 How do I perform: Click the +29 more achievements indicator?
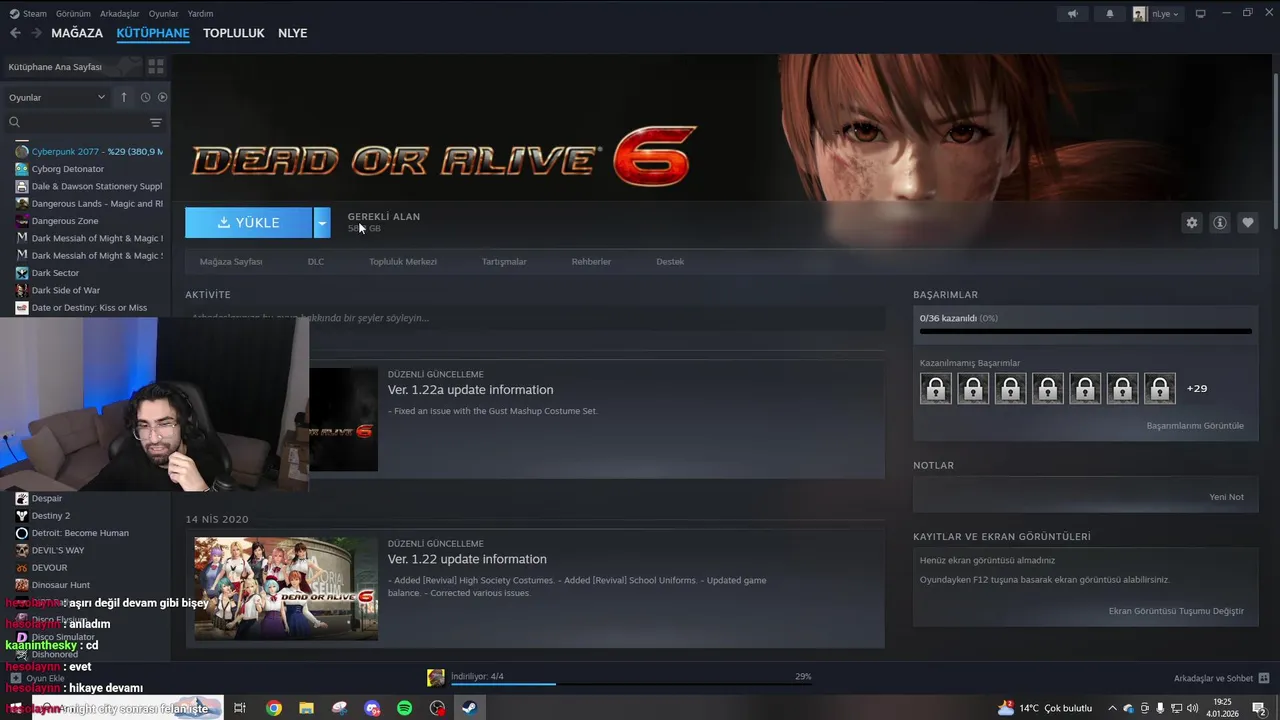[1196, 388]
